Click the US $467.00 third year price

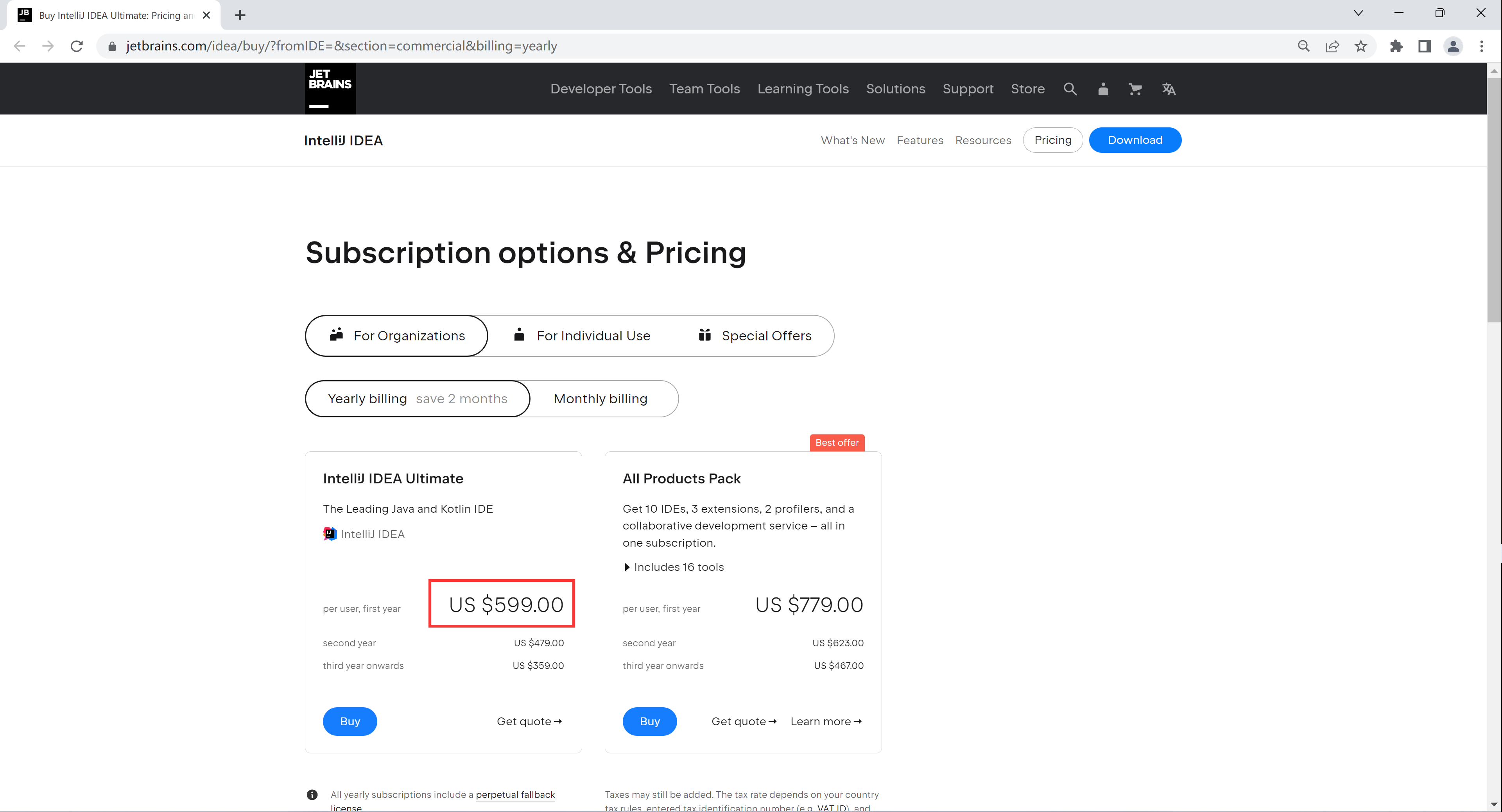click(839, 666)
